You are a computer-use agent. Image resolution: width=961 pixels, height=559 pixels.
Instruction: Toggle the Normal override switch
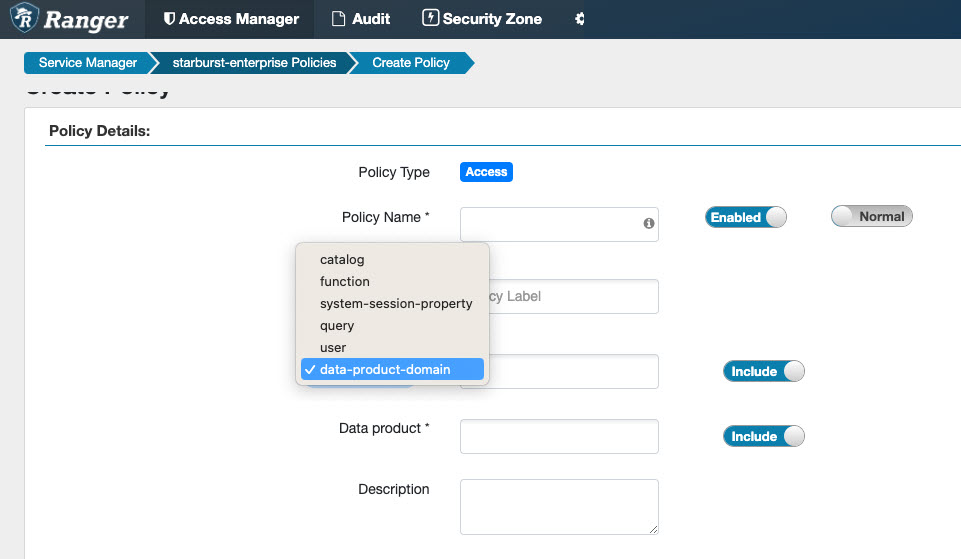click(x=872, y=216)
